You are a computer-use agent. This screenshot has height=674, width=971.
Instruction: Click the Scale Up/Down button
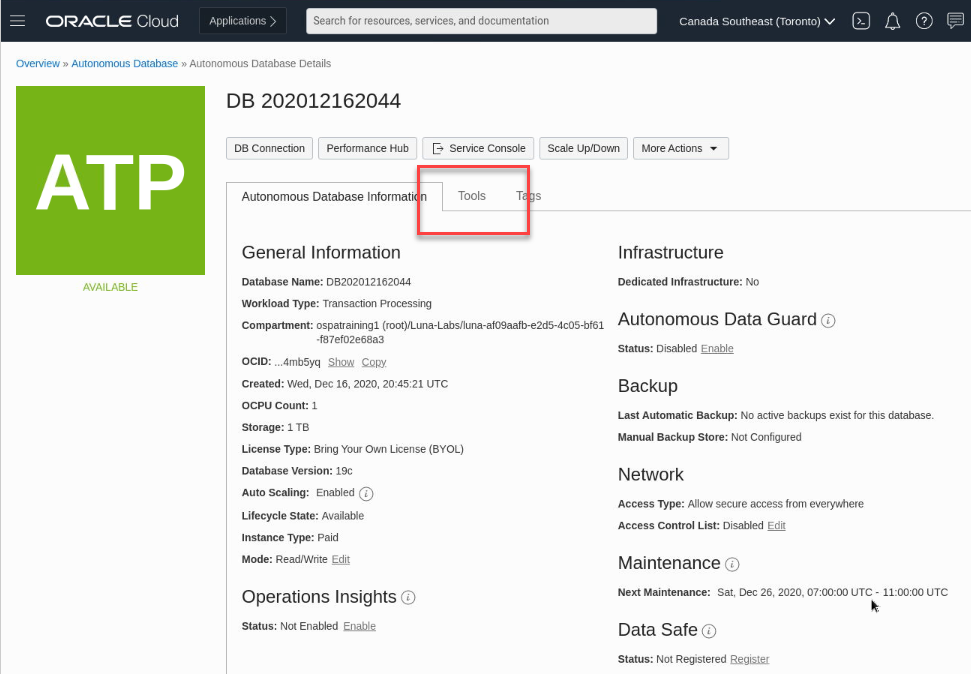click(x=583, y=149)
